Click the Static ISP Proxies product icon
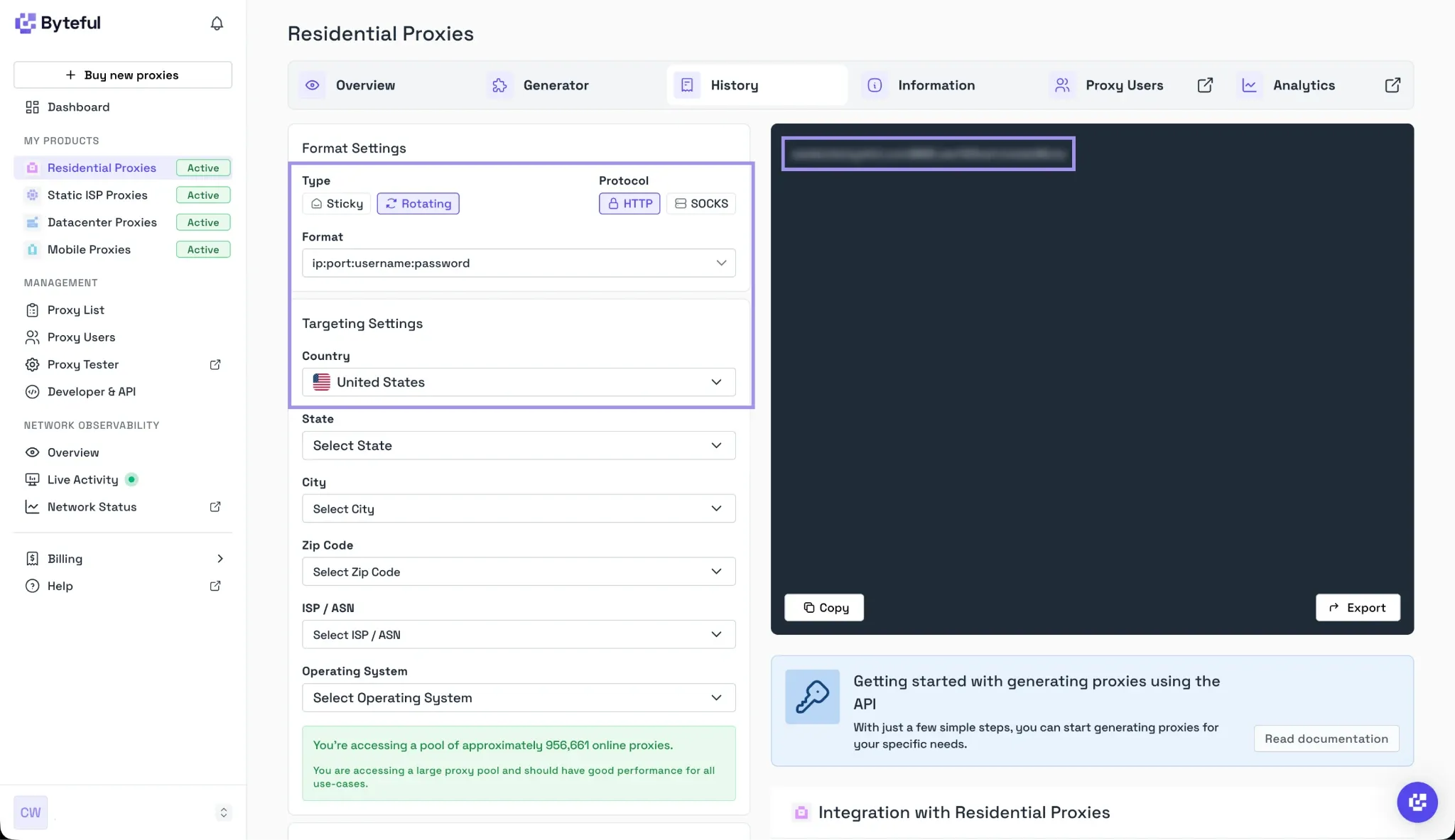Image resolution: width=1455 pixels, height=840 pixels. [32, 195]
